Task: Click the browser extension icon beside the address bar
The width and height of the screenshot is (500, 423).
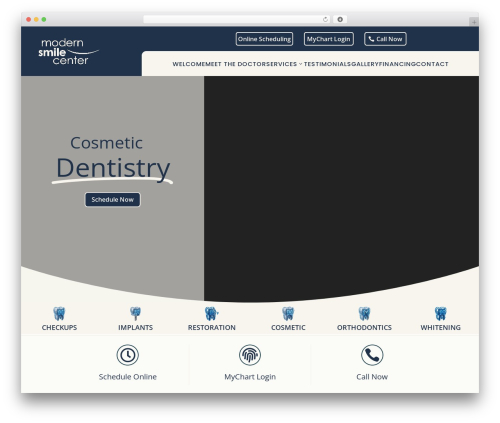Action: pos(340,19)
